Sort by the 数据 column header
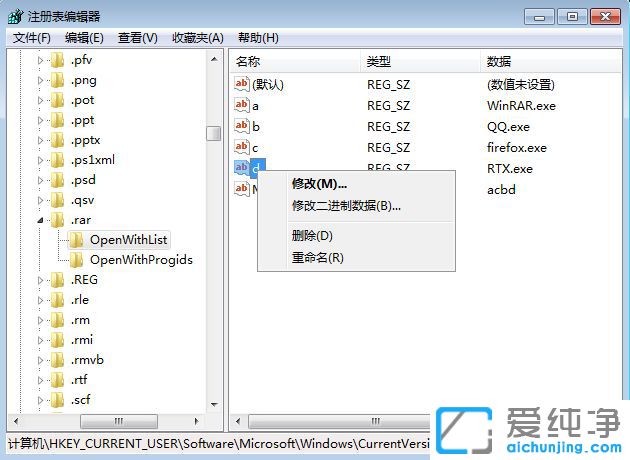 (551, 61)
